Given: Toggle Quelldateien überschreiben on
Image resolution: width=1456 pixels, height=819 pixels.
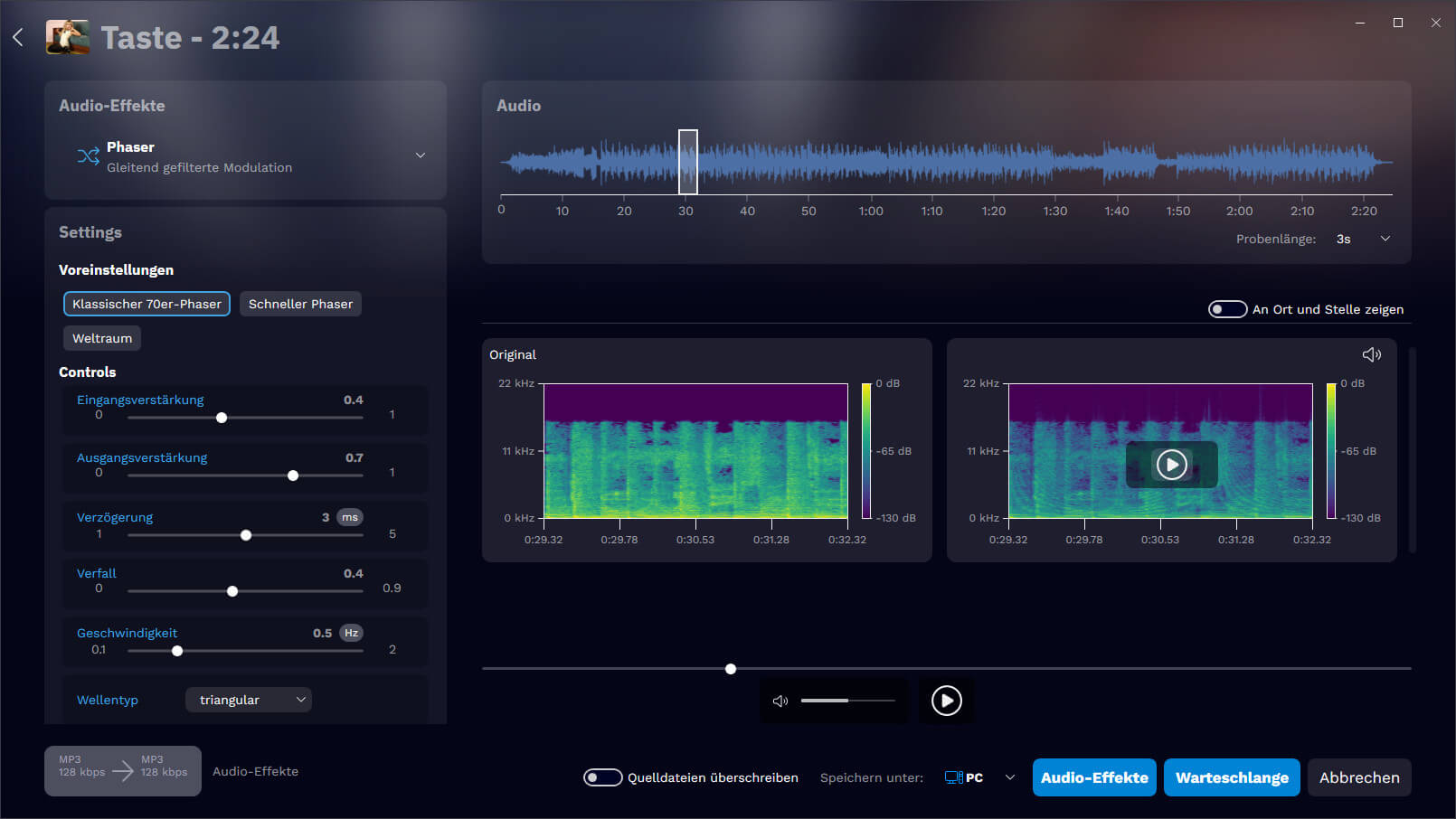Looking at the screenshot, I should pyautogui.click(x=602, y=777).
